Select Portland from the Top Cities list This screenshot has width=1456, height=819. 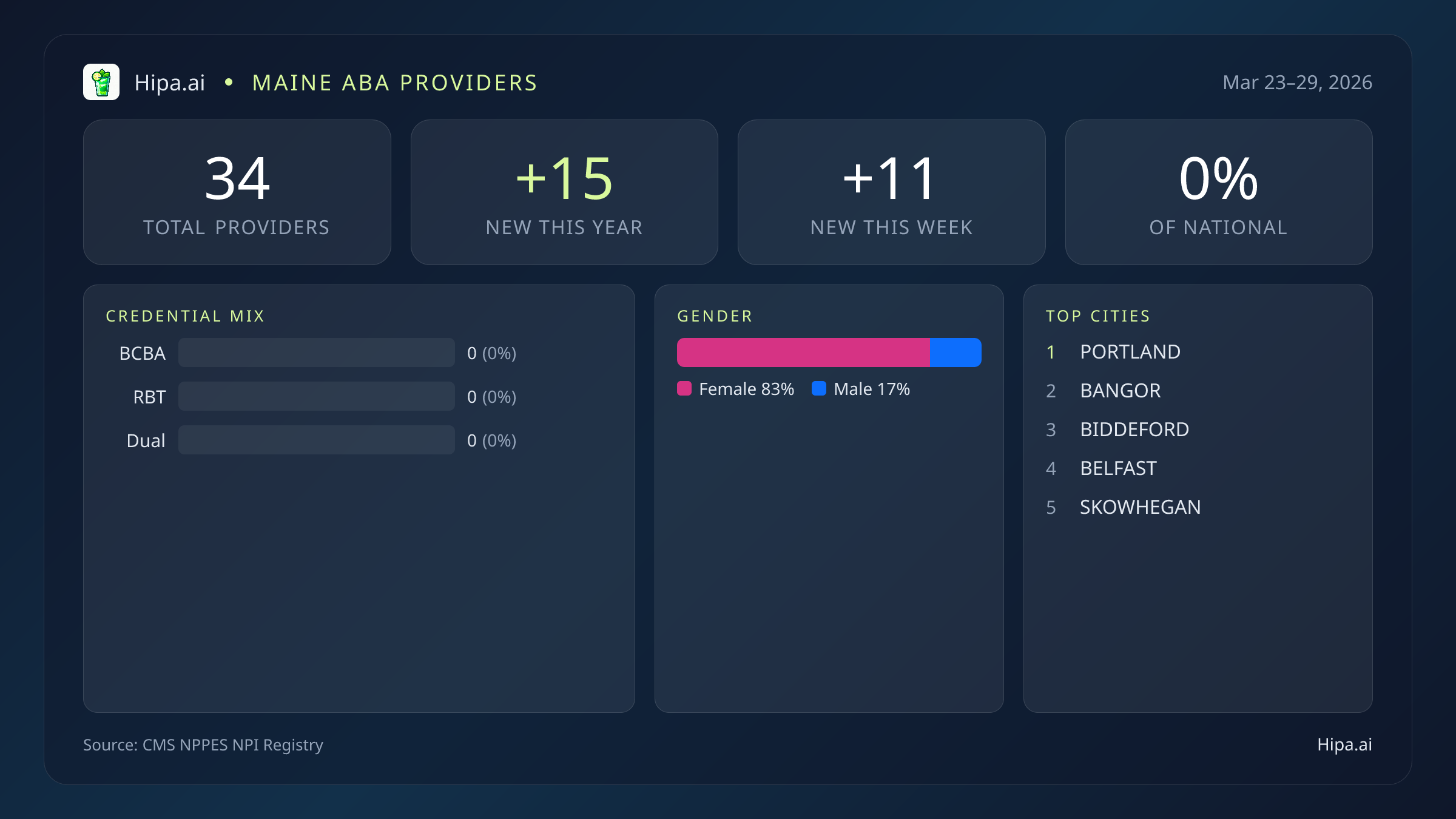coord(1130,352)
